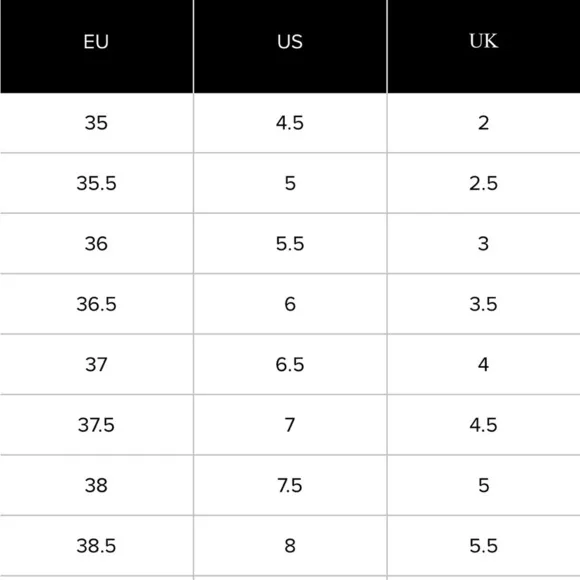580x580 pixels.
Task: Choose UK size 2 cell
Action: tap(483, 123)
